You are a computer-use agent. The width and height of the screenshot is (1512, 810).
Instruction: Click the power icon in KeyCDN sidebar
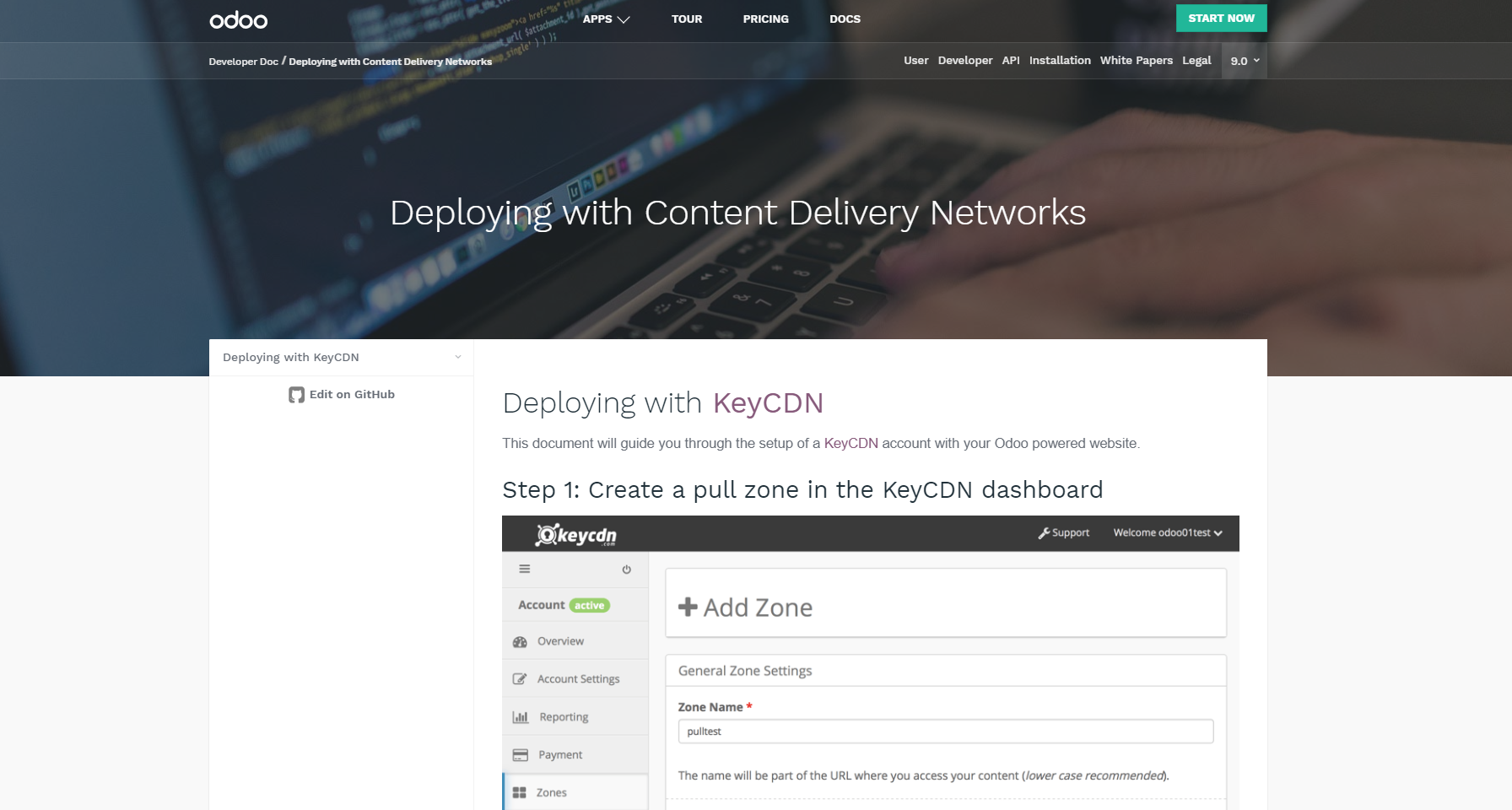click(627, 570)
